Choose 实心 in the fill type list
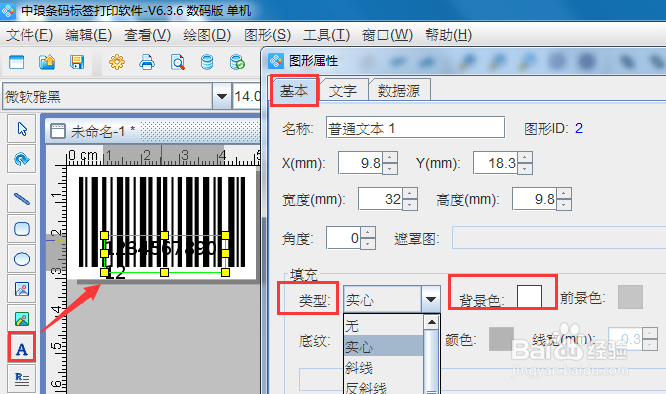666x394 pixels. pyautogui.click(x=384, y=347)
